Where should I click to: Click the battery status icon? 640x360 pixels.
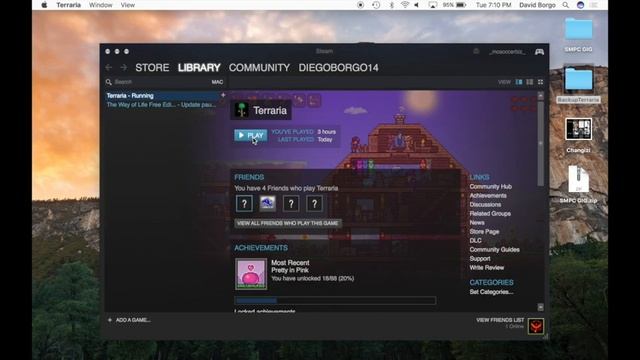[461, 5]
